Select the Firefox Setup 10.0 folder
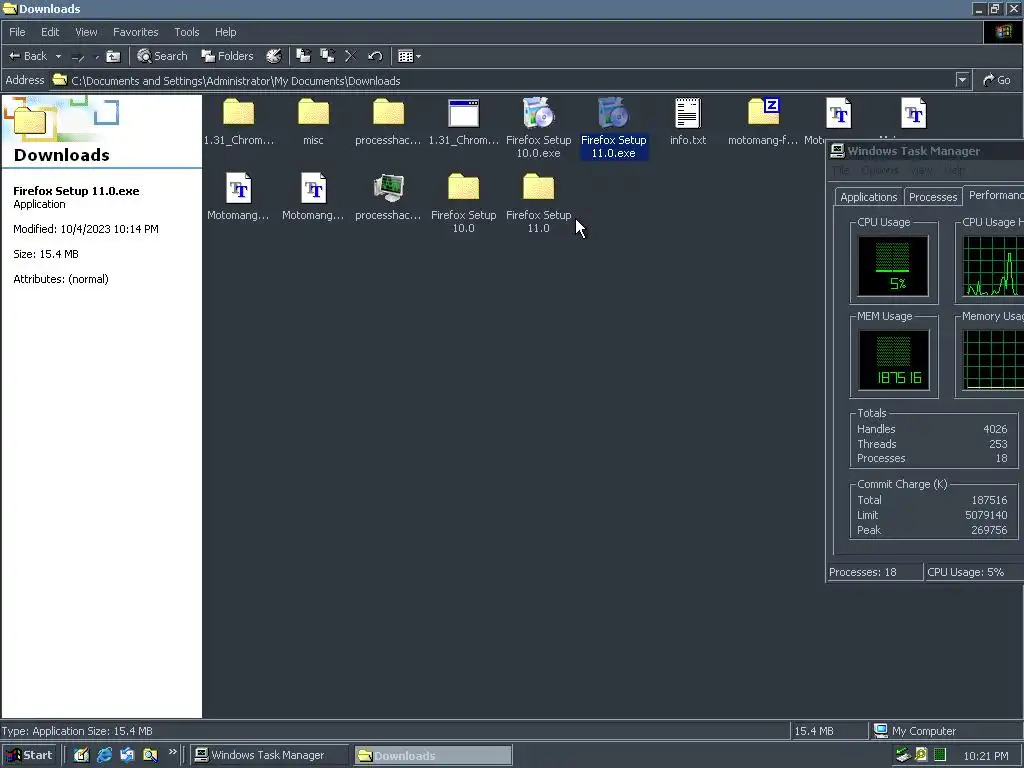This screenshot has height=768, width=1024. point(464,203)
